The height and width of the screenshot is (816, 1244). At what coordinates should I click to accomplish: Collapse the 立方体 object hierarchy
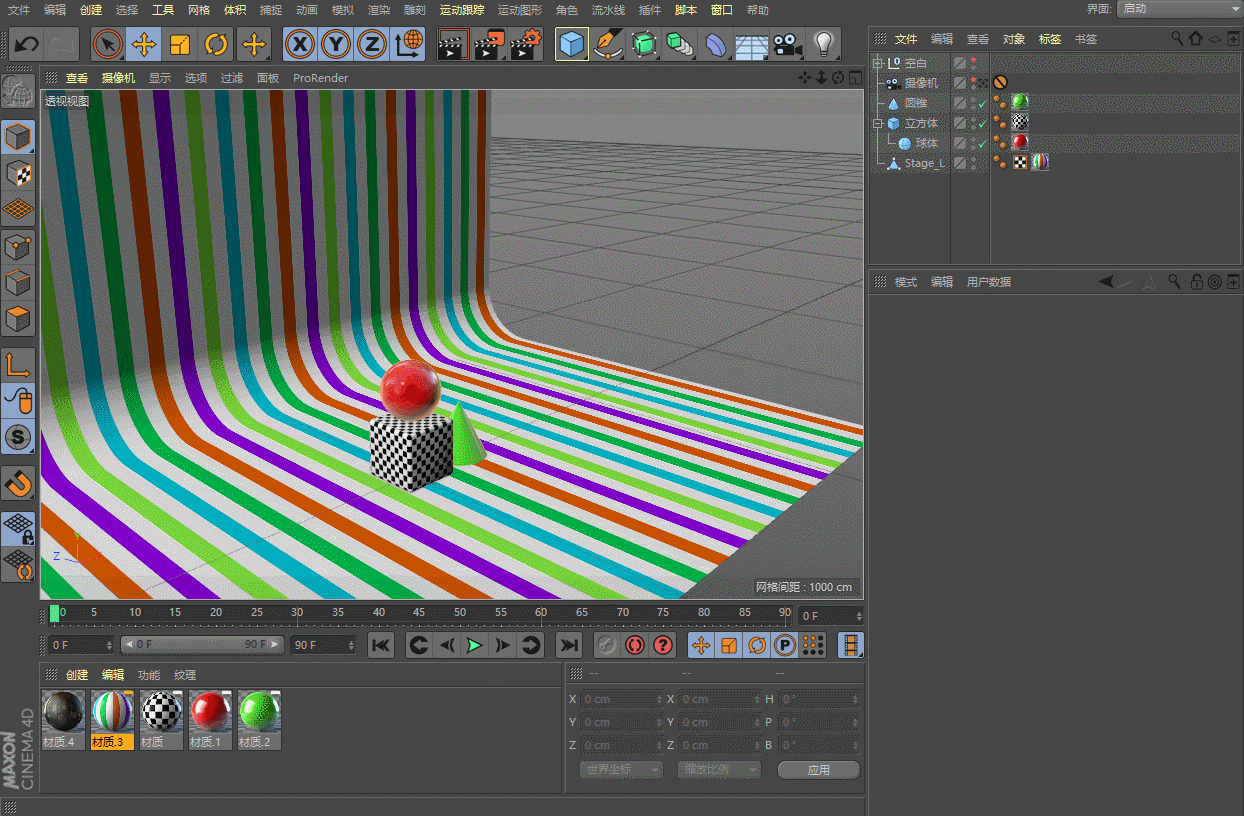(878, 124)
